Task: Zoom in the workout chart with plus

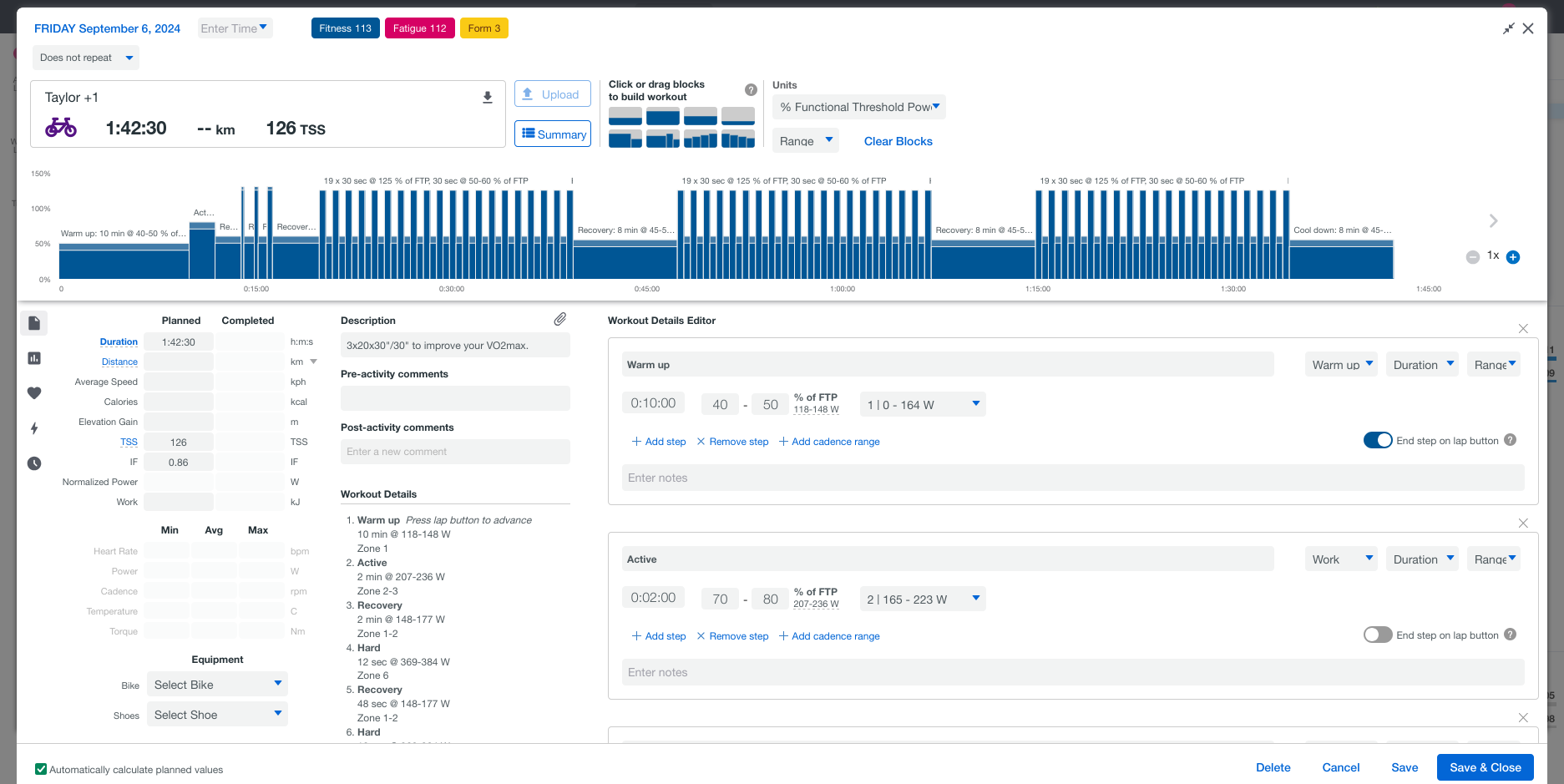Action: coord(1512,257)
